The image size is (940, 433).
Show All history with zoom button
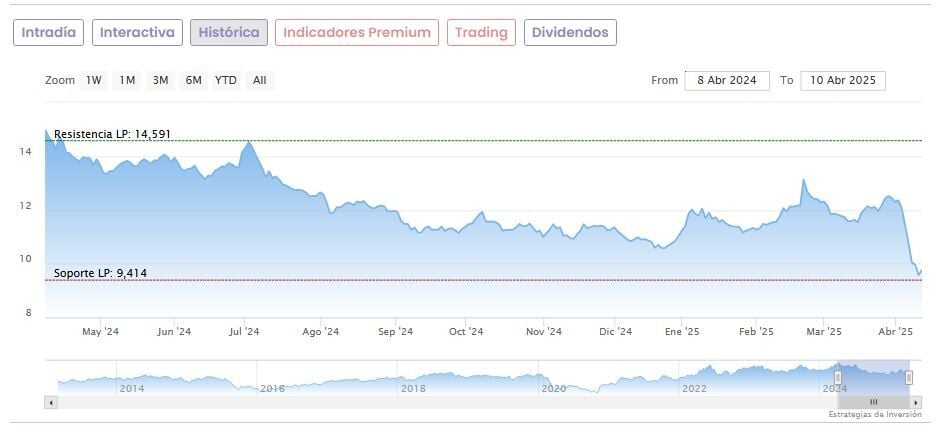(x=260, y=81)
